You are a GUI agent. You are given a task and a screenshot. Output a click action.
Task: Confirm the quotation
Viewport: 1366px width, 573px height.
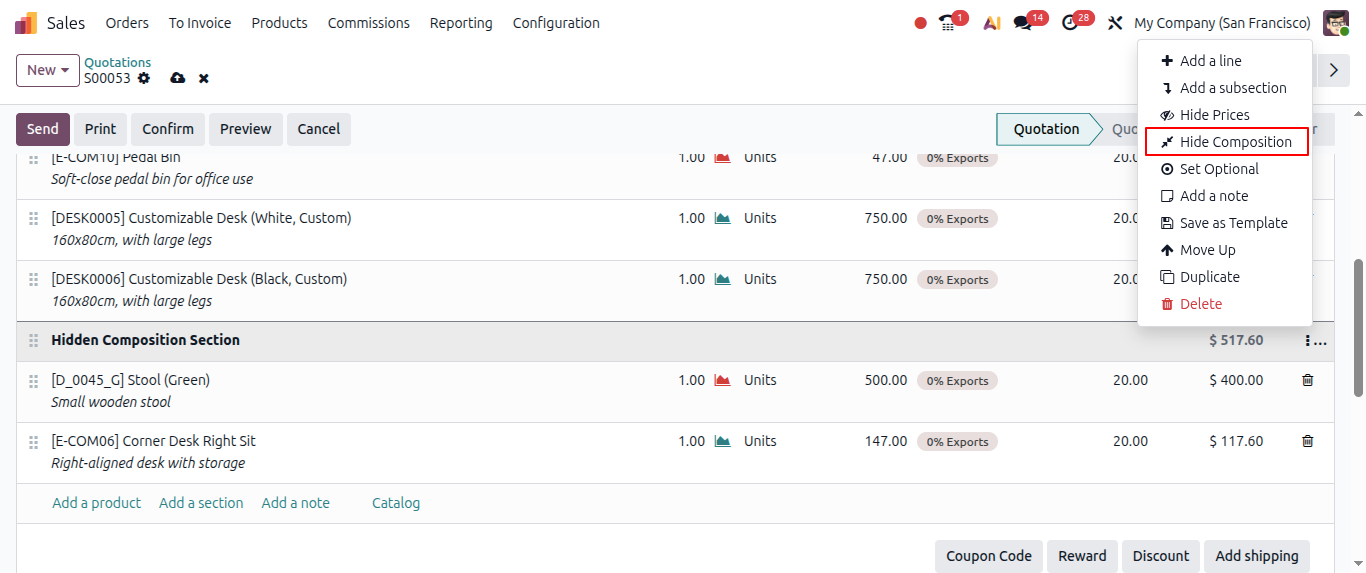[x=168, y=129]
